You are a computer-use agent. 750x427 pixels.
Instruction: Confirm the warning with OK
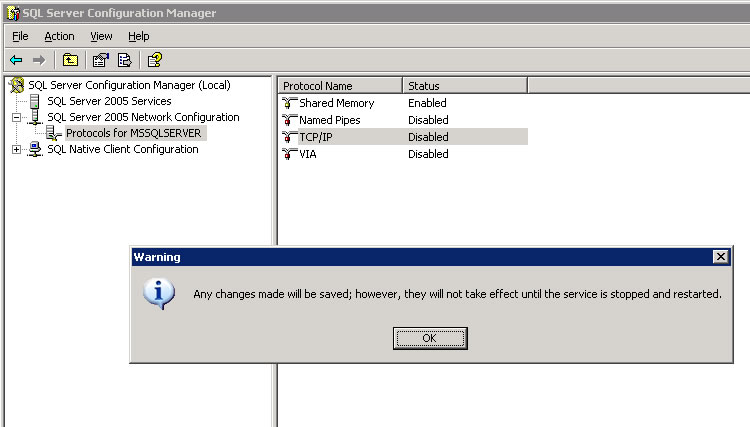[x=430, y=339]
